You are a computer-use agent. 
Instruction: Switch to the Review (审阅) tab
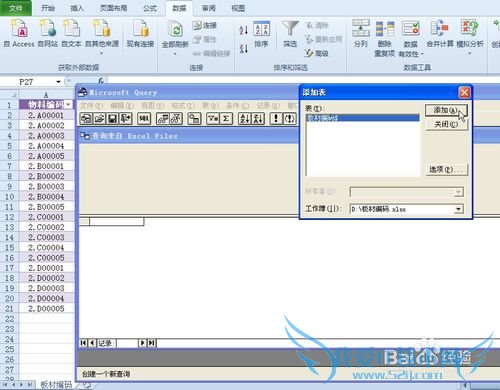[209, 8]
